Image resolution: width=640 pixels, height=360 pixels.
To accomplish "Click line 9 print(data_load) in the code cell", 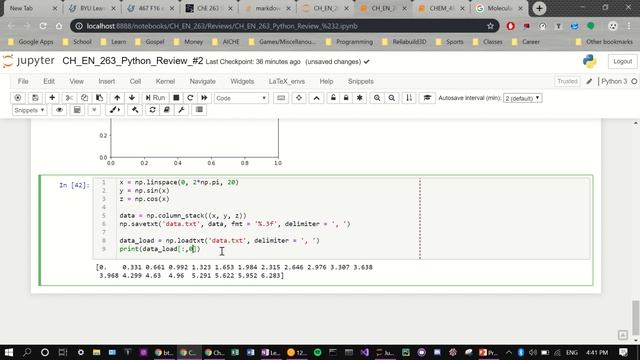I will 160,249.
